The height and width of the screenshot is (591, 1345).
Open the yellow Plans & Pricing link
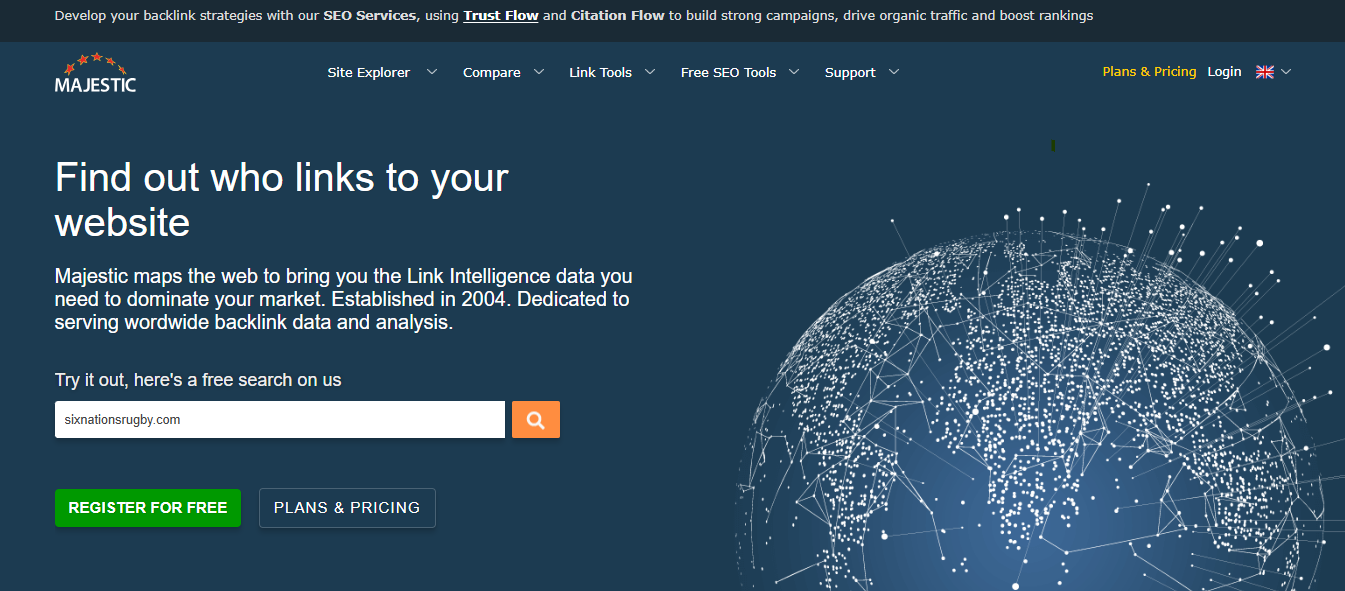(x=1148, y=72)
